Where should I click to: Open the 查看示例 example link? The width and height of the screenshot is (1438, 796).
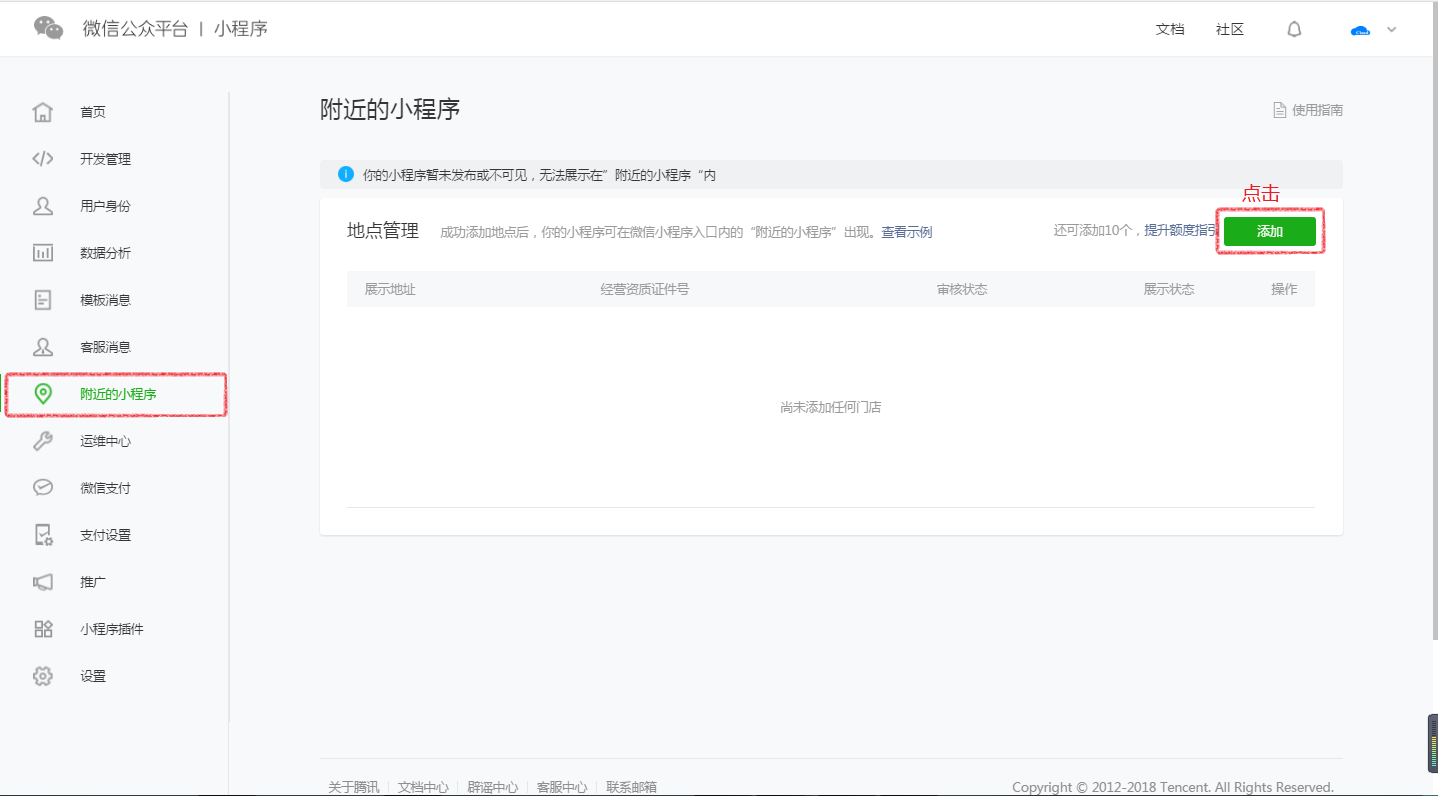905,231
